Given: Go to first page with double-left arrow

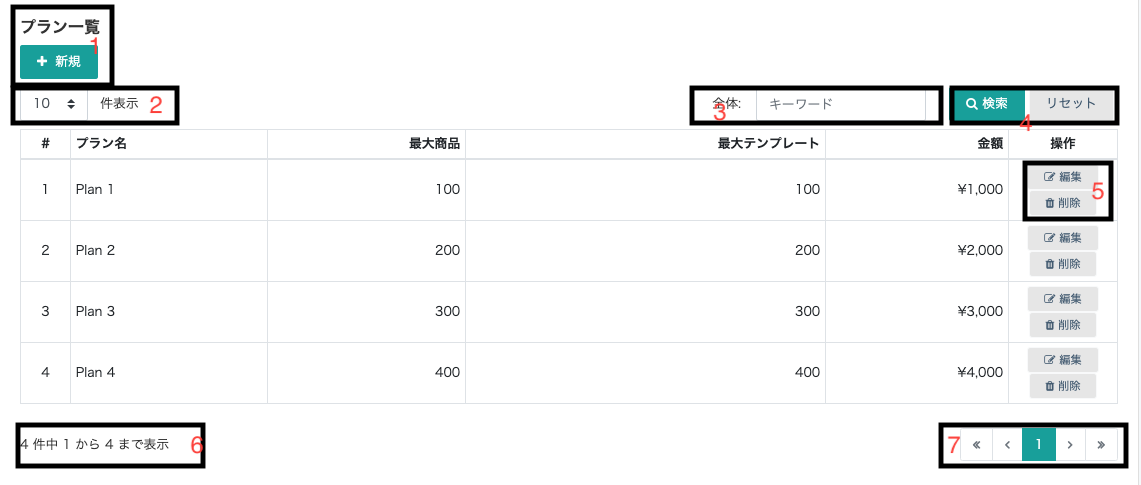Looking at the screenshot, I should [x=977, y=445].
